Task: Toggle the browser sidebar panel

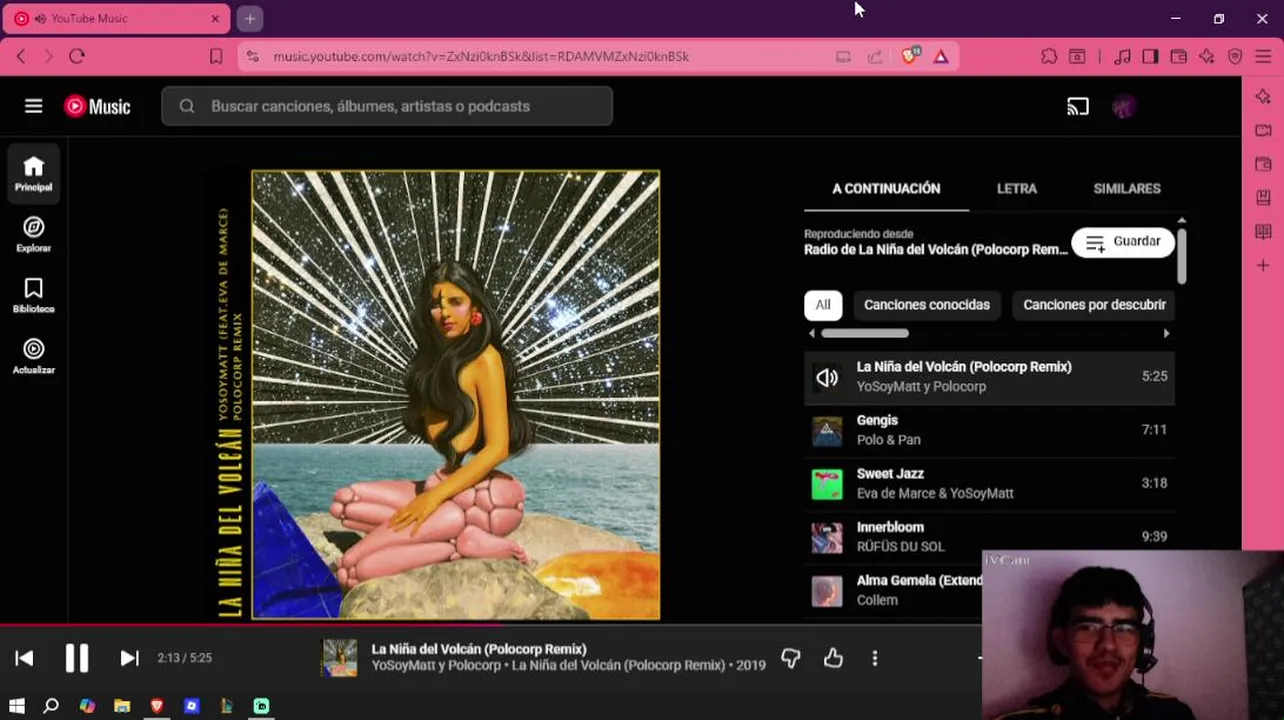Action: [1150, 57]
